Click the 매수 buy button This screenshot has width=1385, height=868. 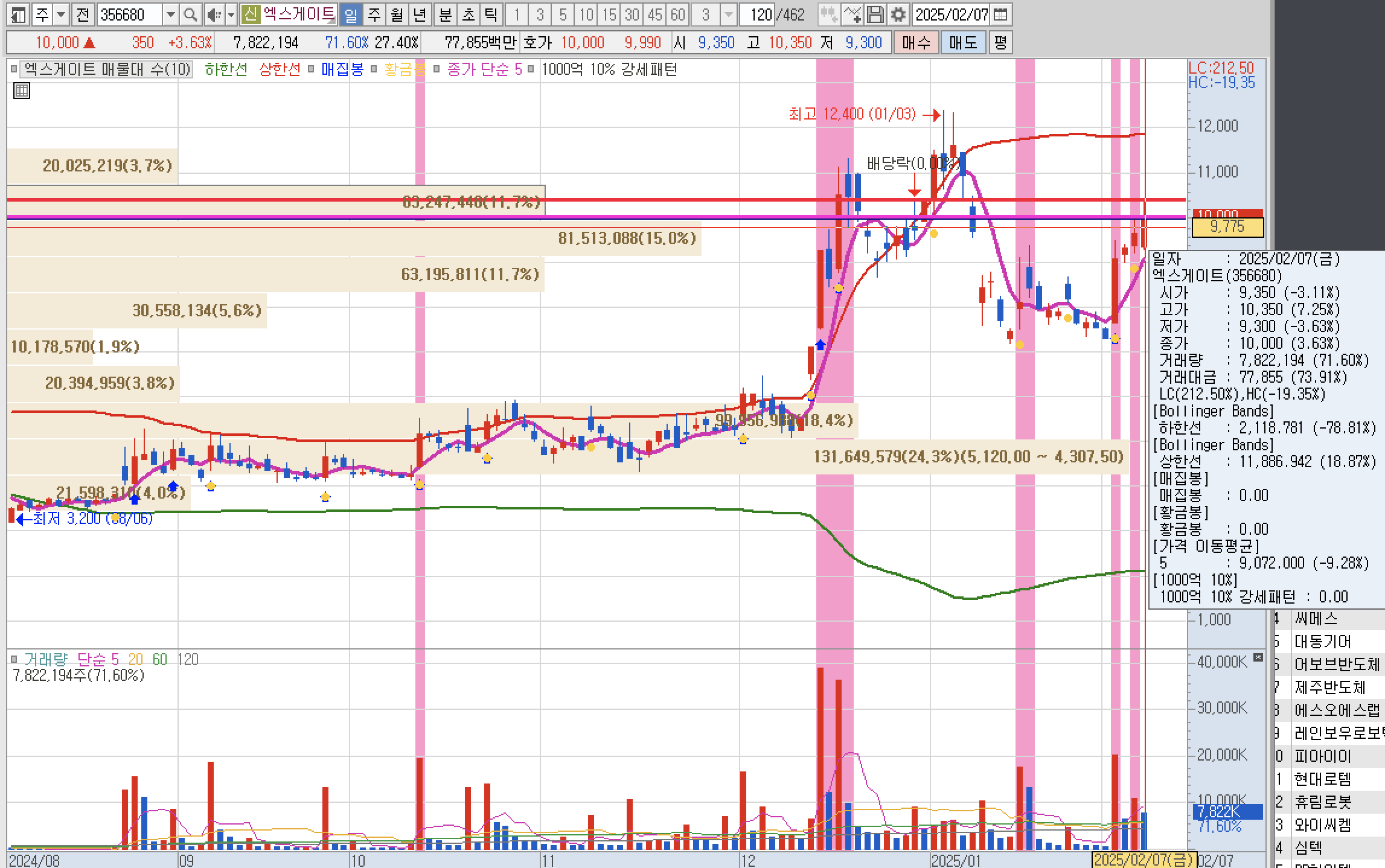[x=916, y=43]
